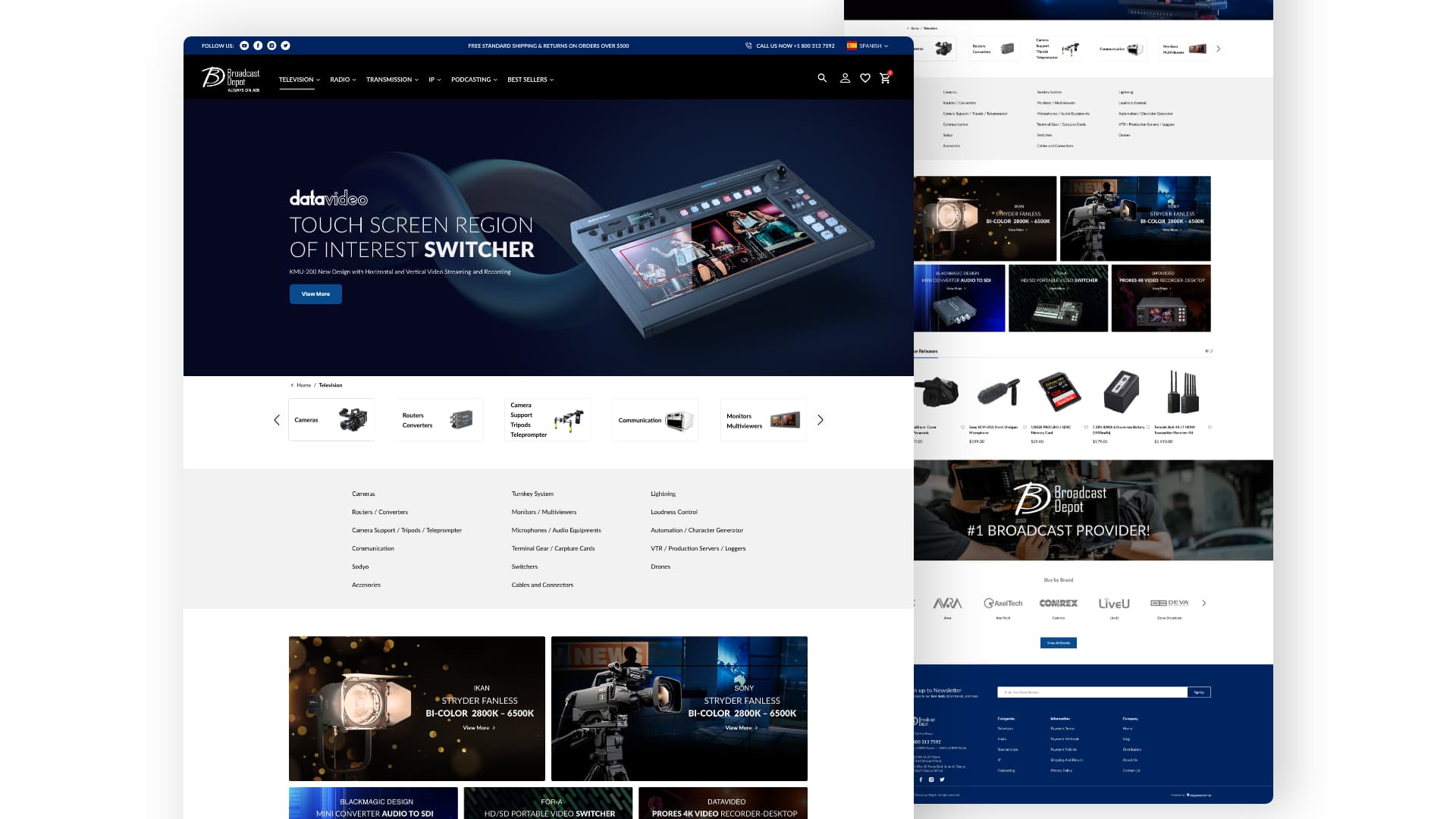Viewport: 1456px width, 819px height.
Task: Expand the Podcasting menu
Action: [474, 80]
